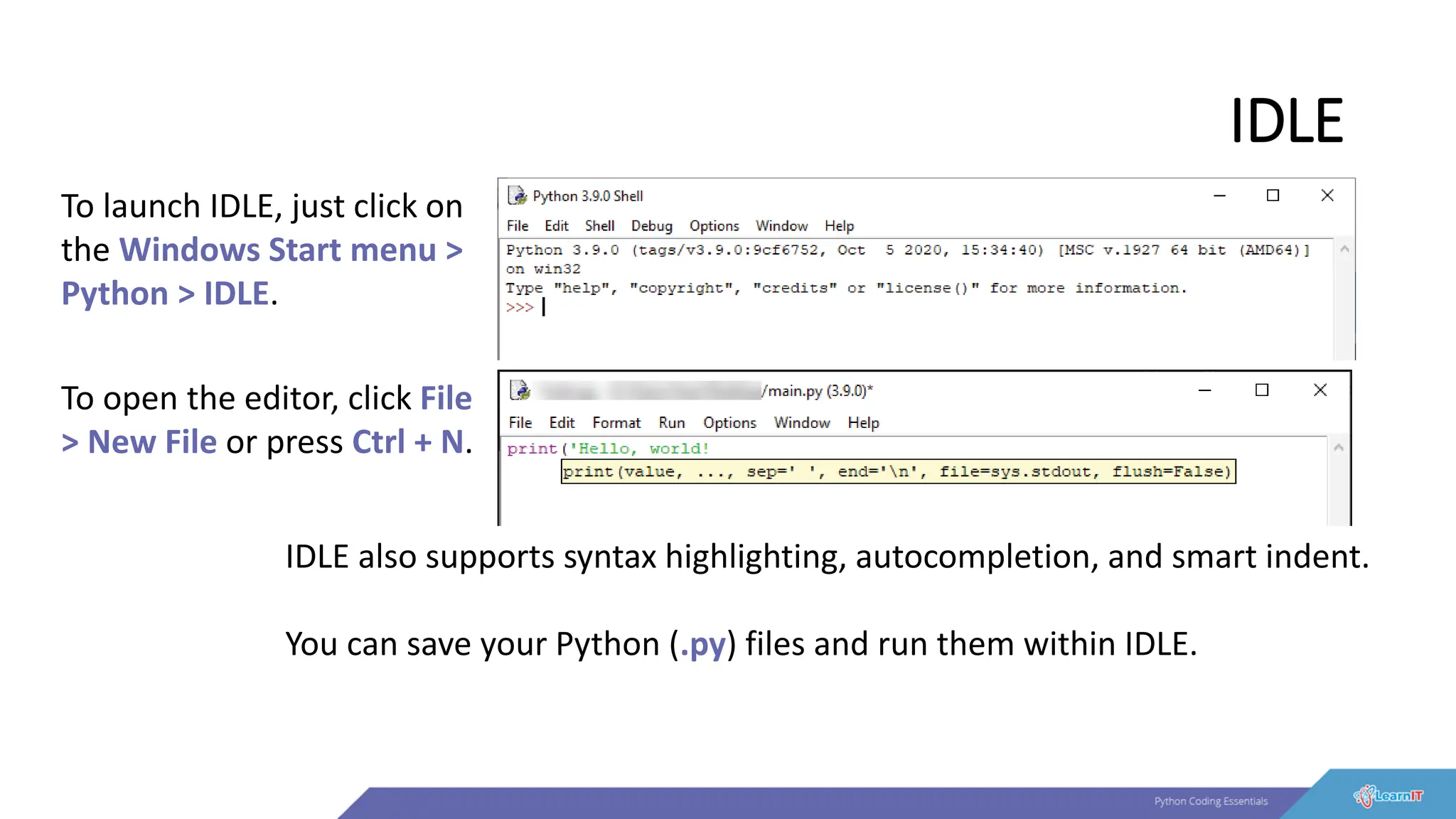
Task: Open Window menu in main.py editor
Action: click(802, 423)
